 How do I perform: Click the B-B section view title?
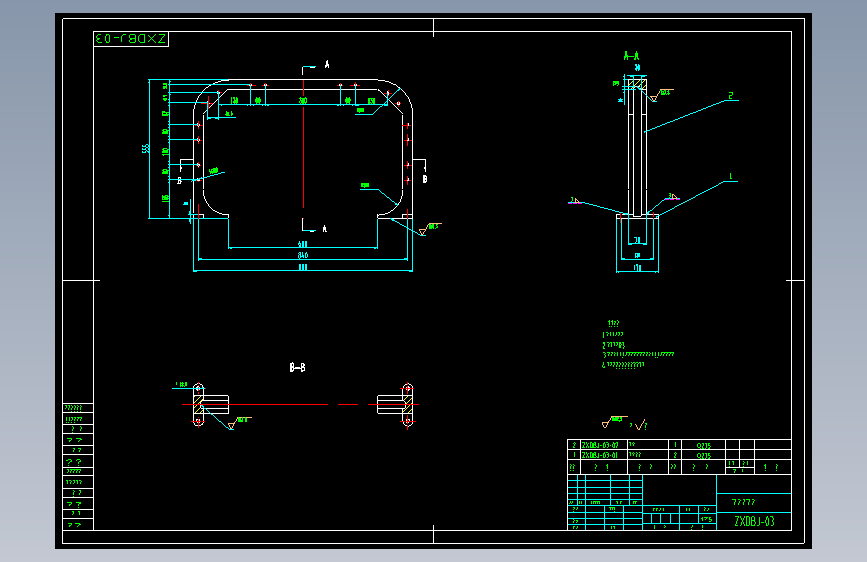click(x=297, y=367)
